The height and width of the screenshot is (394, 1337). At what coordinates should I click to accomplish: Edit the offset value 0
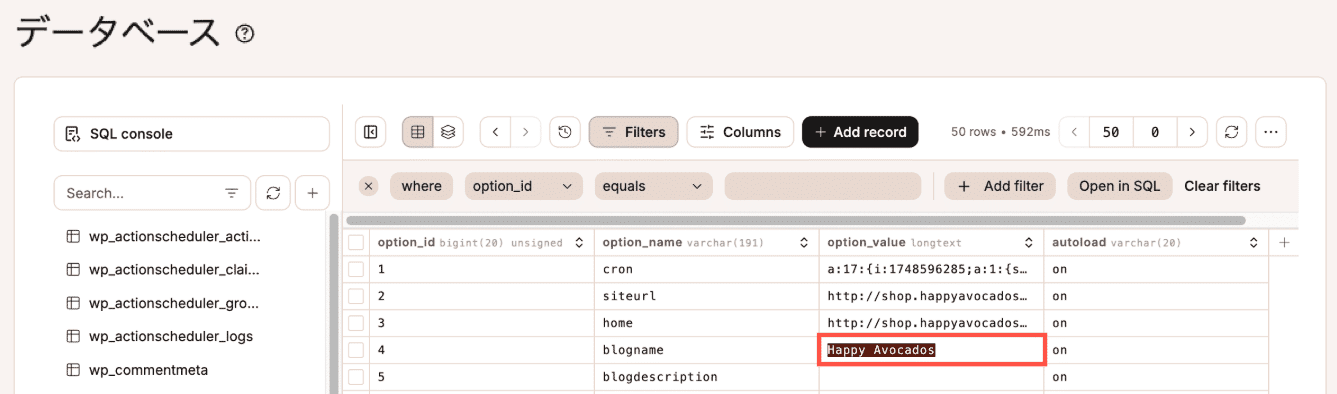tap(1155, 132)
